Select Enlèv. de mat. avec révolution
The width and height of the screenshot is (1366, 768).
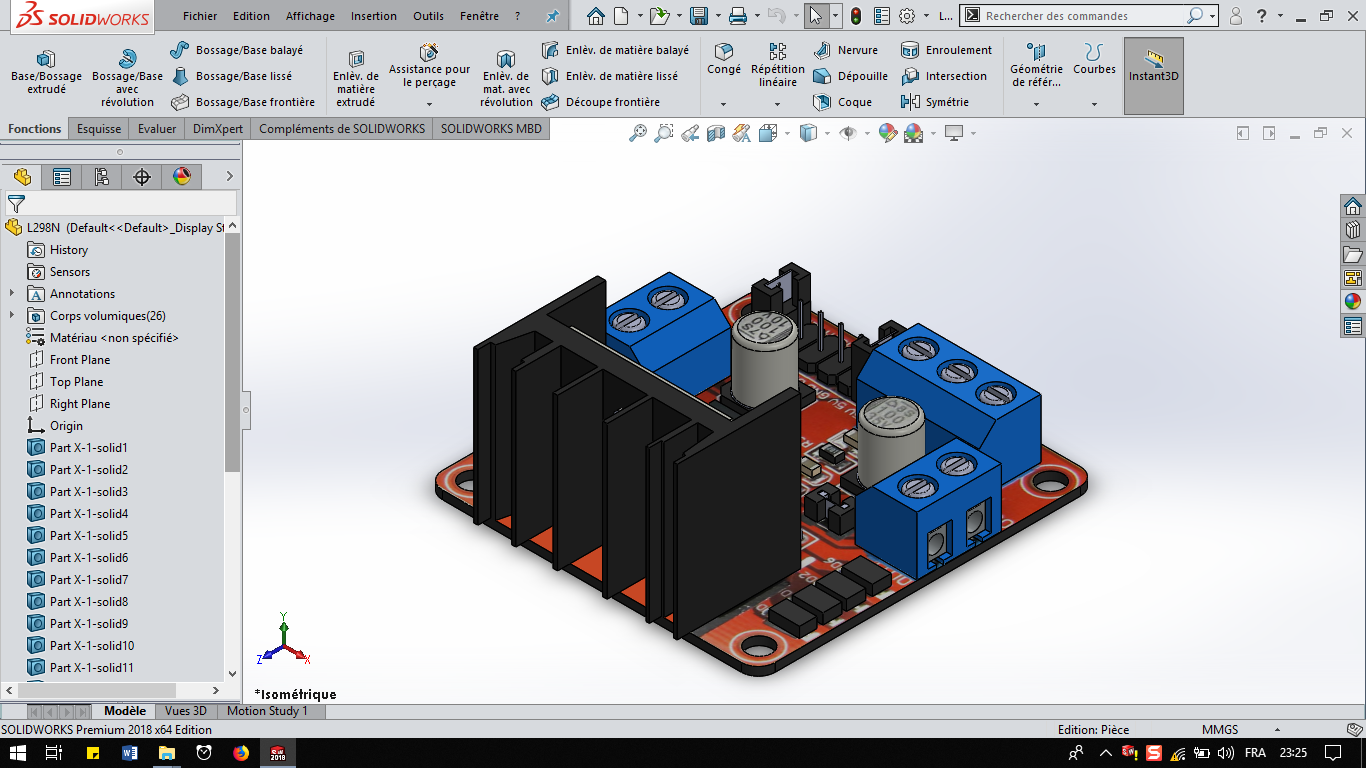506,79
